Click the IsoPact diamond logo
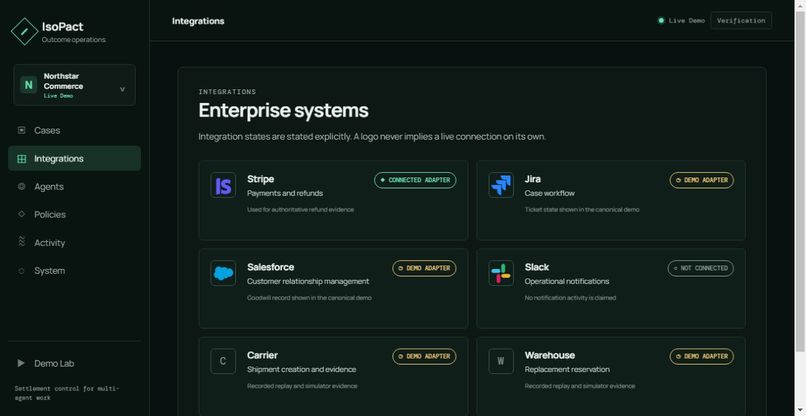The width and height of the screenshot is (806, 416). (x=24, y=31)
